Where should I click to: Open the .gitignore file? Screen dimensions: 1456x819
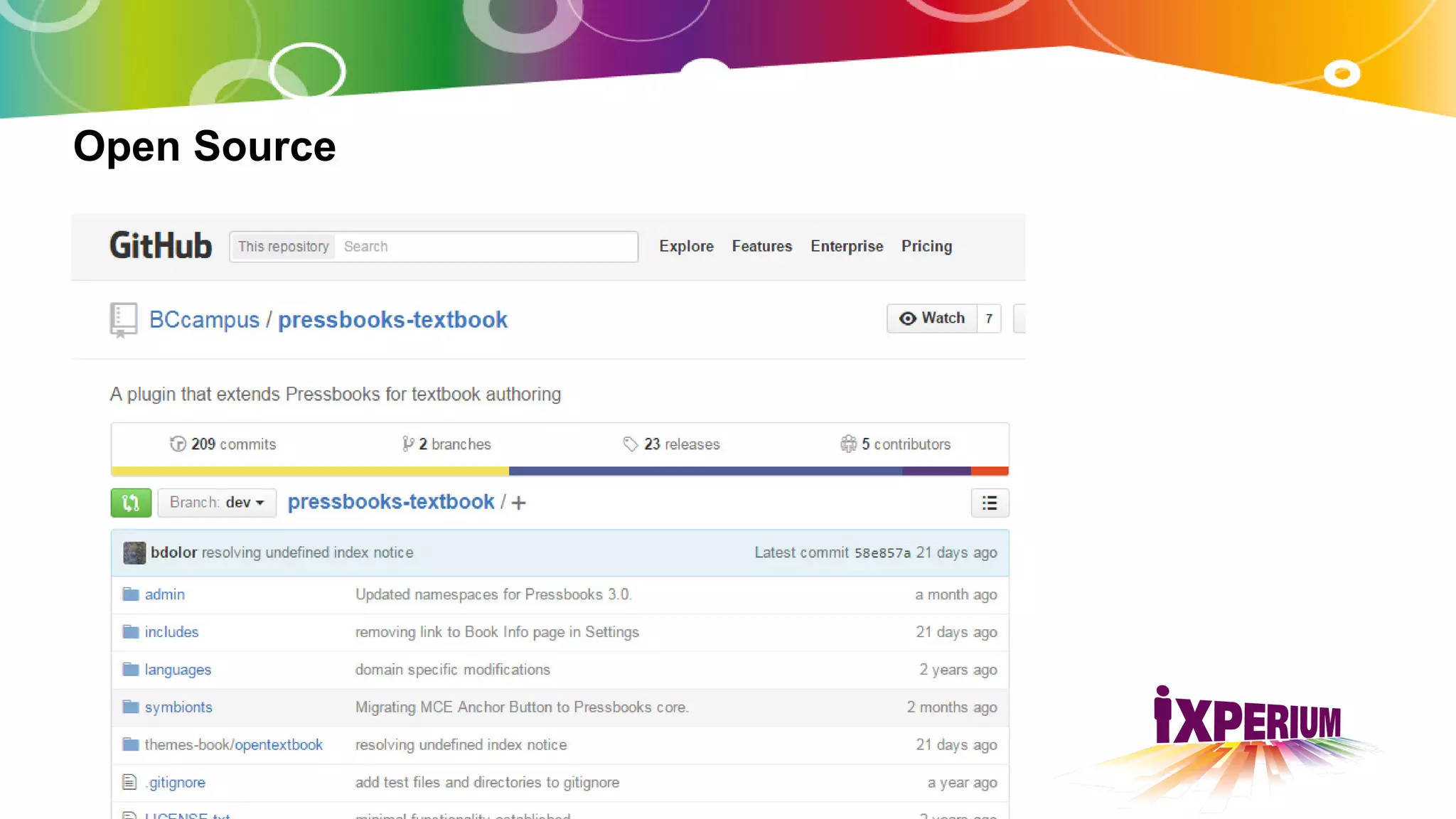coord(175,783)
